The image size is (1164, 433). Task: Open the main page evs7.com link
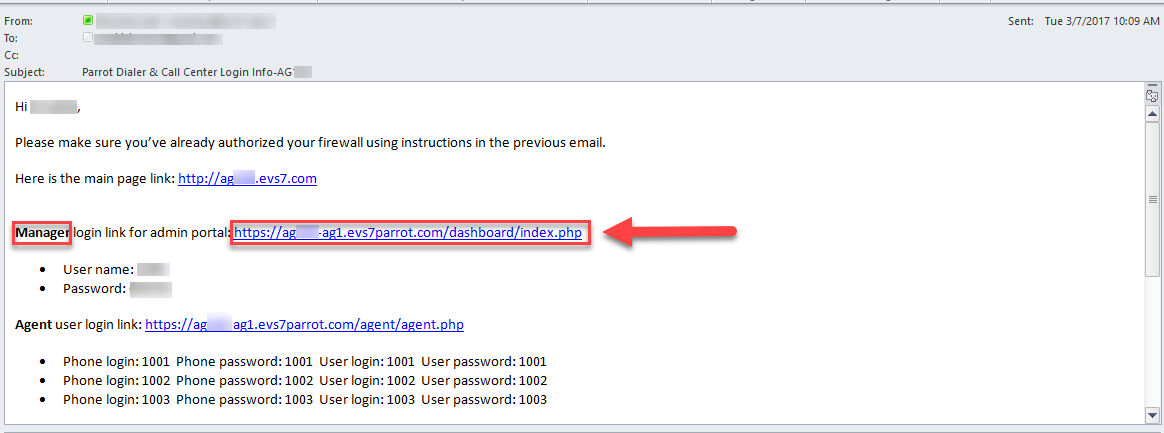coord(247,178)
